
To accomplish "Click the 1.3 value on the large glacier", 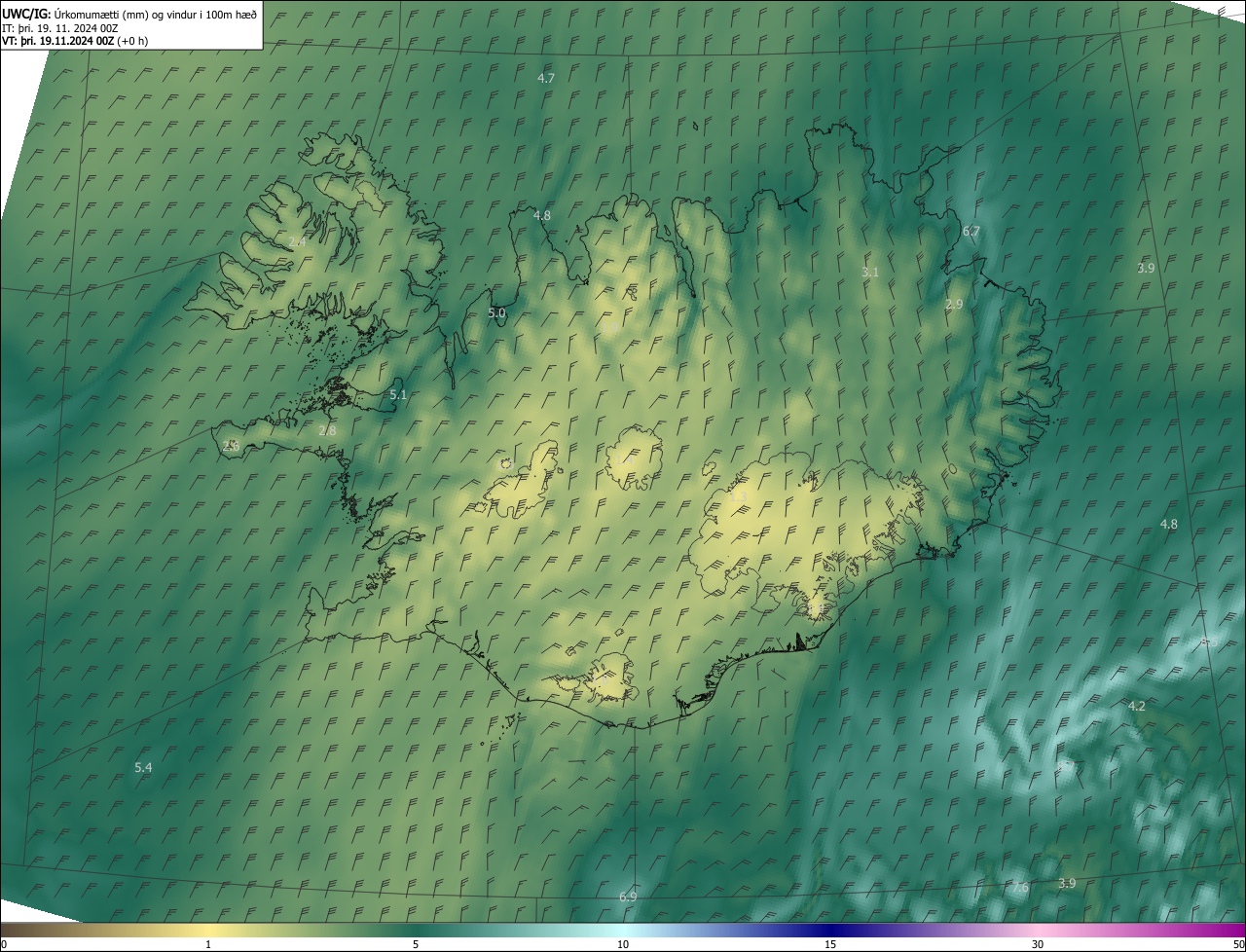I will (739, 497).
